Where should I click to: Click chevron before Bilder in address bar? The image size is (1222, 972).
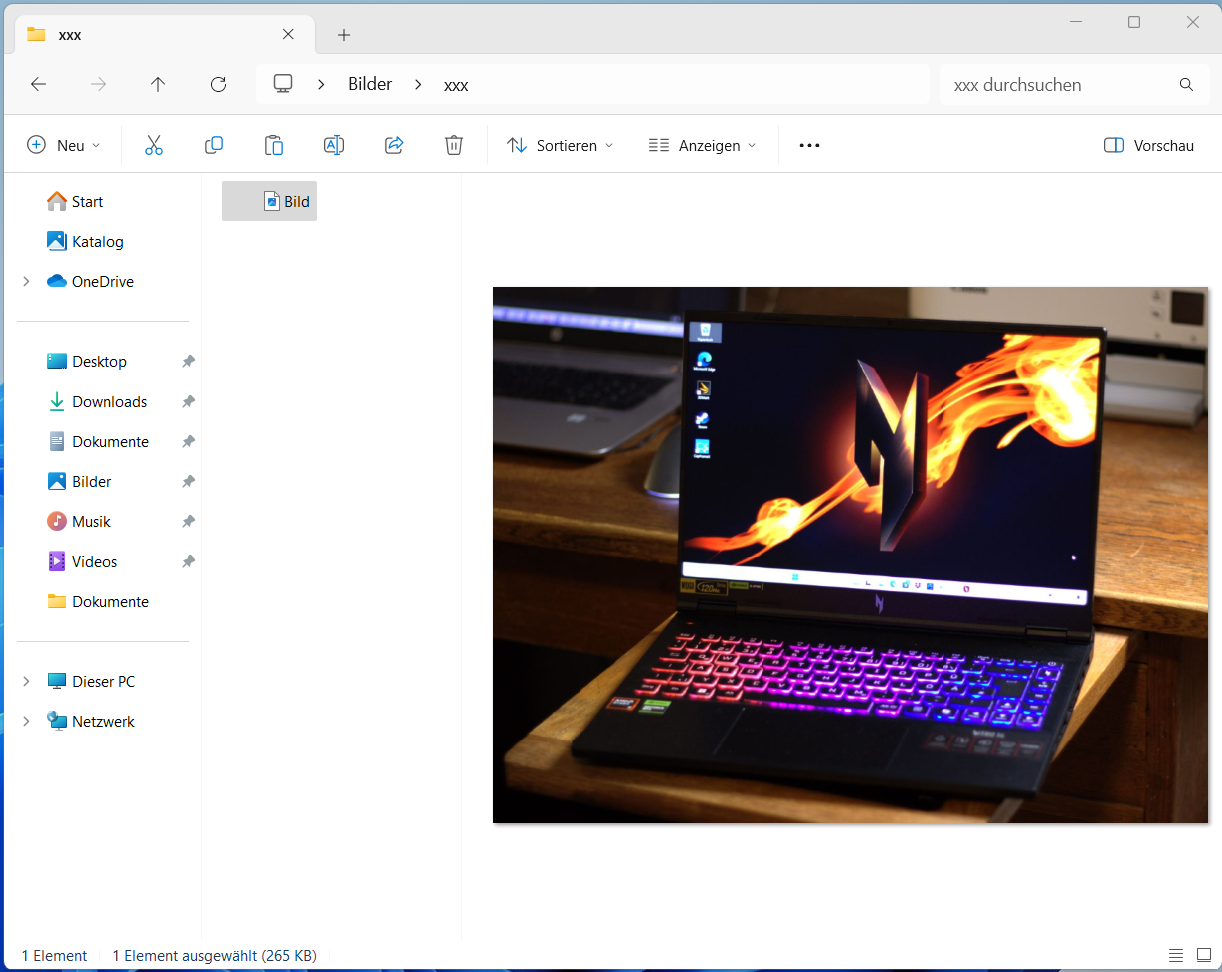pyautogui.click(x=321, y=85)
